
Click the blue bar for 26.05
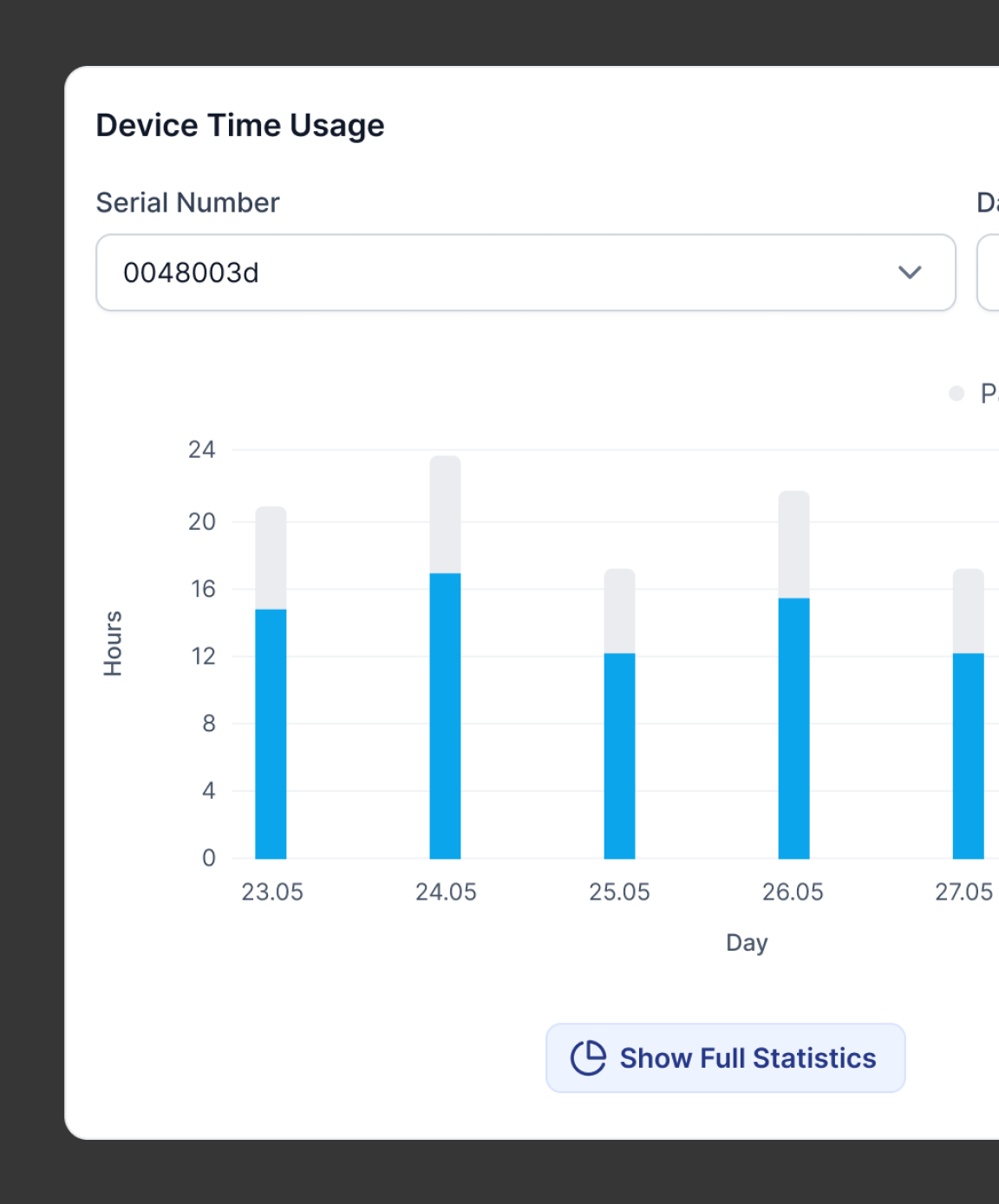[793, 728]
